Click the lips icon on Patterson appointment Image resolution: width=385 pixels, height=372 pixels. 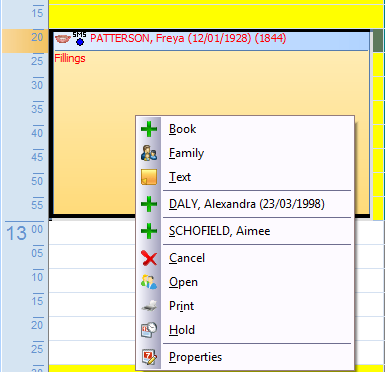[x=63, y=39]
